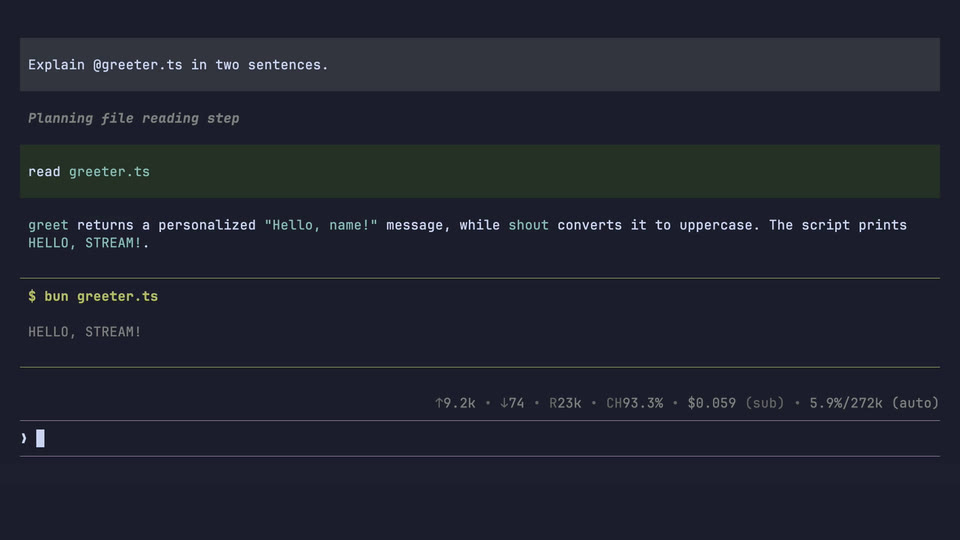
Task: Click the CH93.3% cache hit status entry
Action: tap(634, 403)
